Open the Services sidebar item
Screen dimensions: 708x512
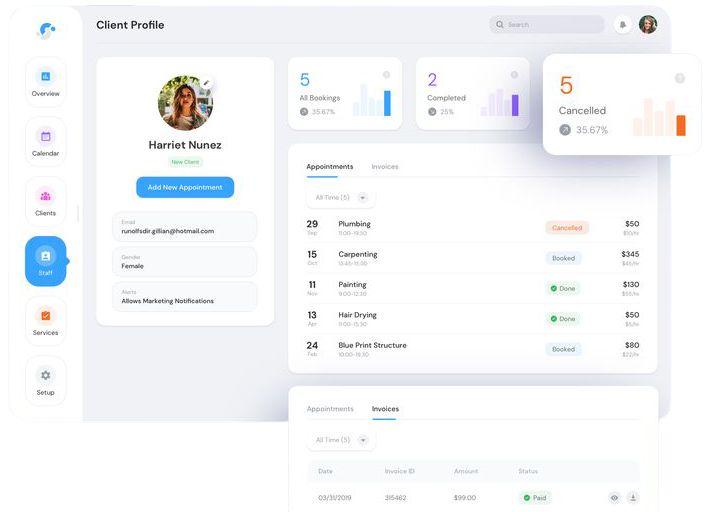click(x=46, y=321)
